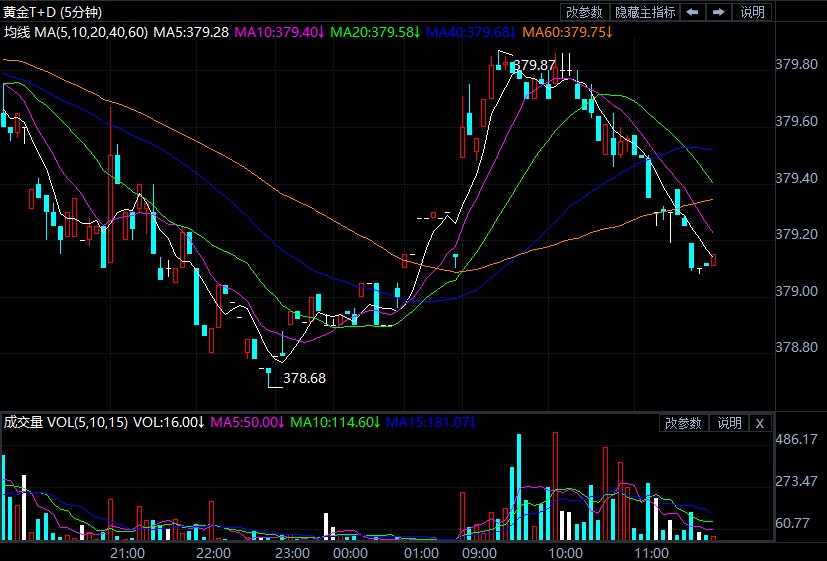
Task: Select the 均线 MA(5,10,20,40,60) indicator label
Action: coord(76,32)
